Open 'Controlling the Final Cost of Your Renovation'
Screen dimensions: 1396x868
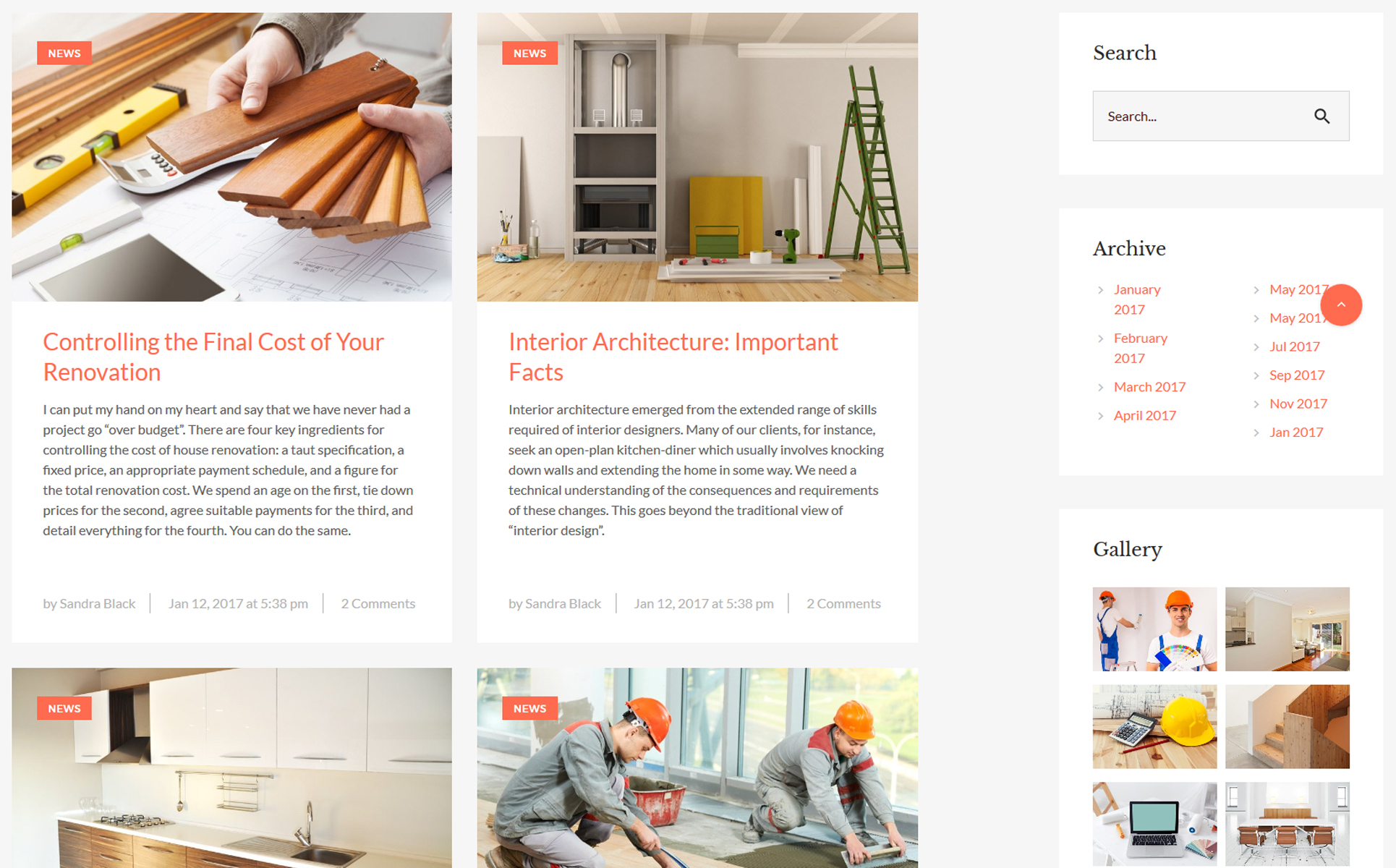pyautogui.click(x=213, y=357)
